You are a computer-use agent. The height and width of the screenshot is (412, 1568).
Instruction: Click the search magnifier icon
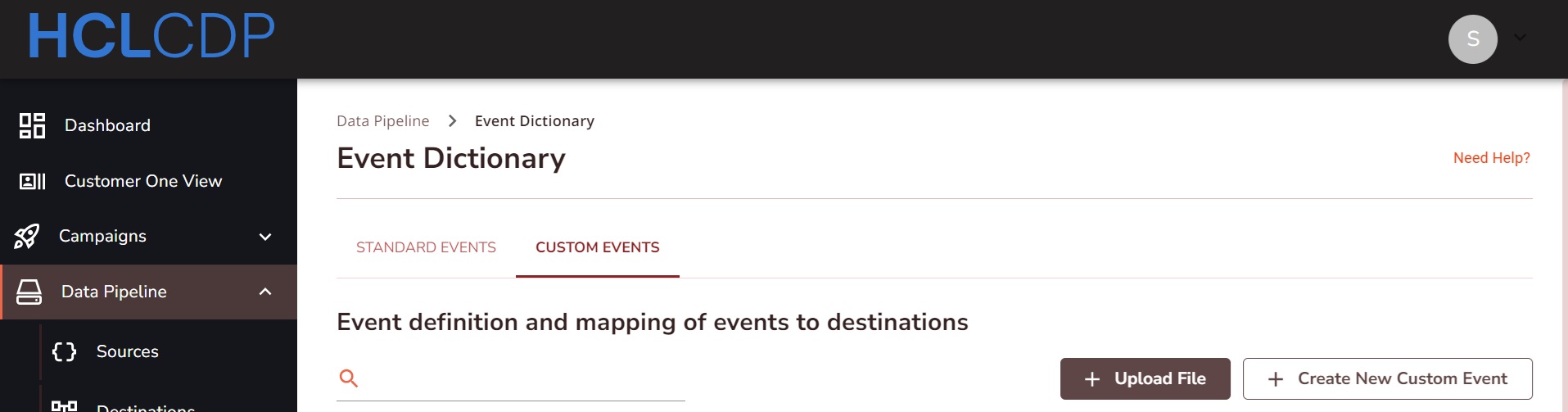[349, 378]
